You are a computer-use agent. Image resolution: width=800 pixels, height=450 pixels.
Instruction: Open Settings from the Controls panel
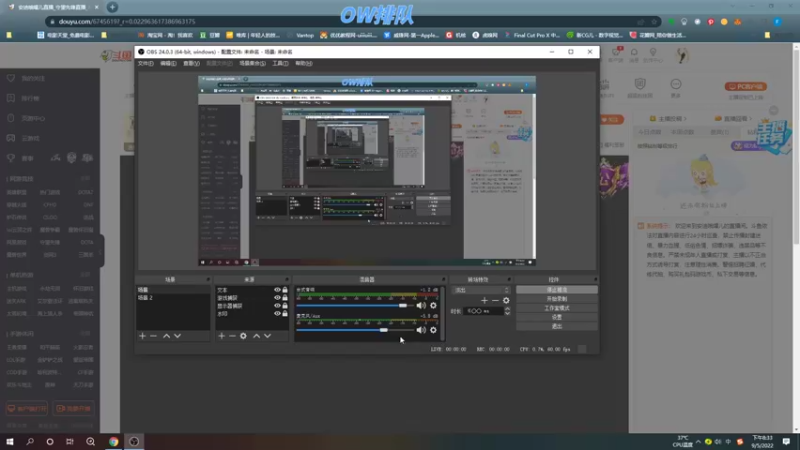[557, 317]
